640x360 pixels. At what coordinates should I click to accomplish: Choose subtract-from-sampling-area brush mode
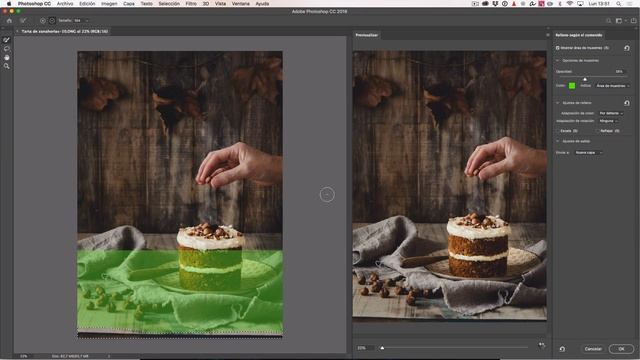52,20
